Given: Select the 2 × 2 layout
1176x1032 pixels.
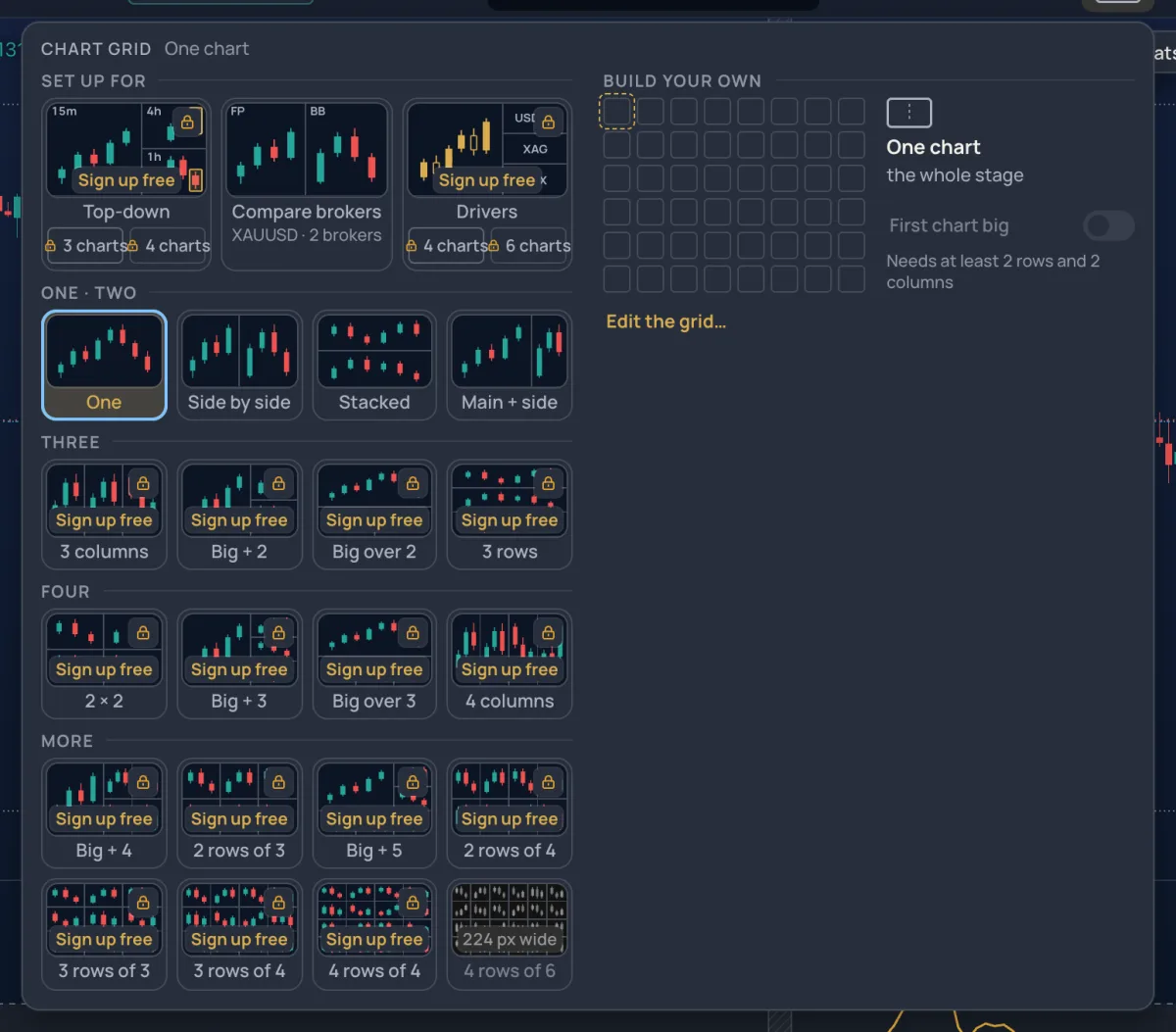Looking at the screenshot, I should [x=104, y=664].
